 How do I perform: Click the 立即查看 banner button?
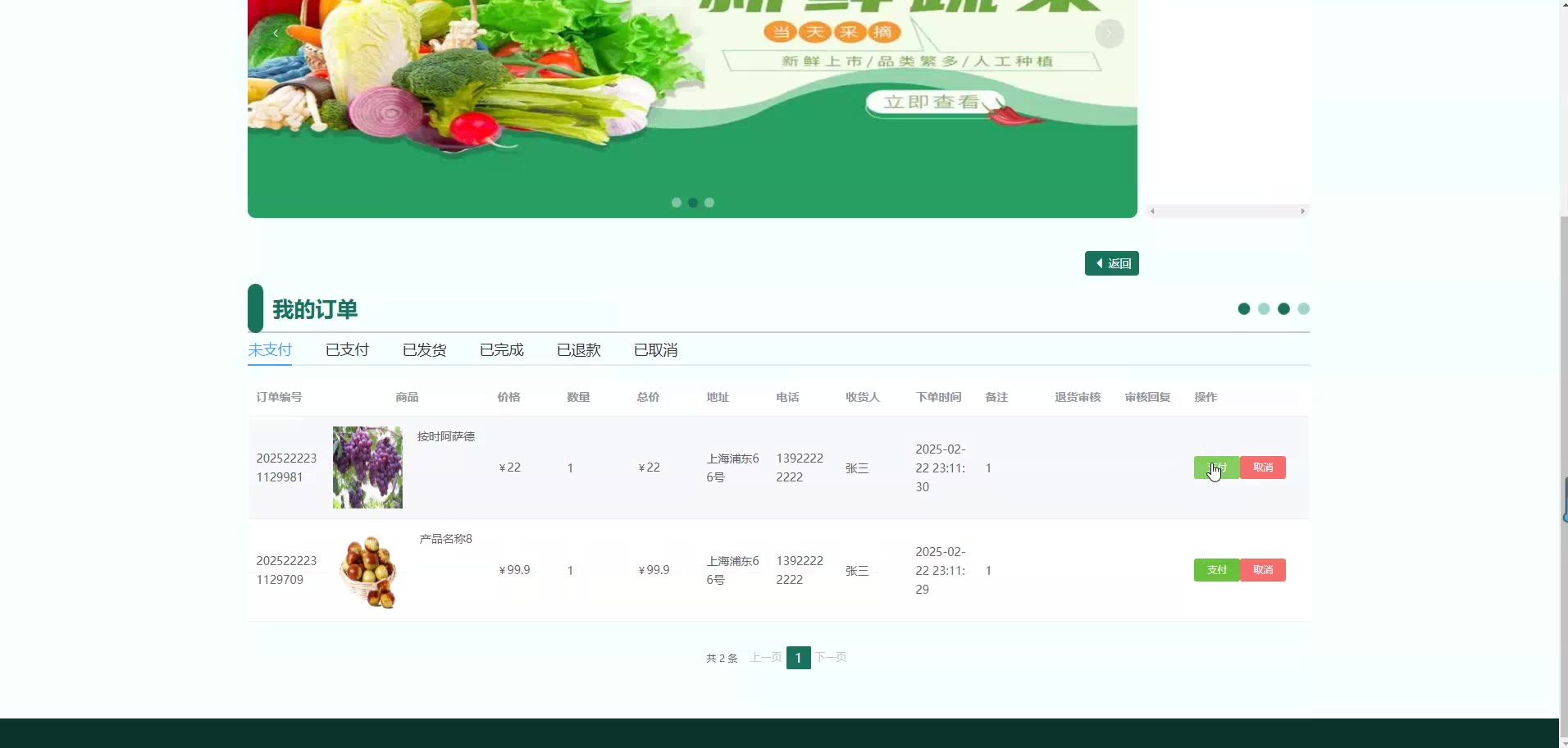pyautogui.click(x=933, y=103)
